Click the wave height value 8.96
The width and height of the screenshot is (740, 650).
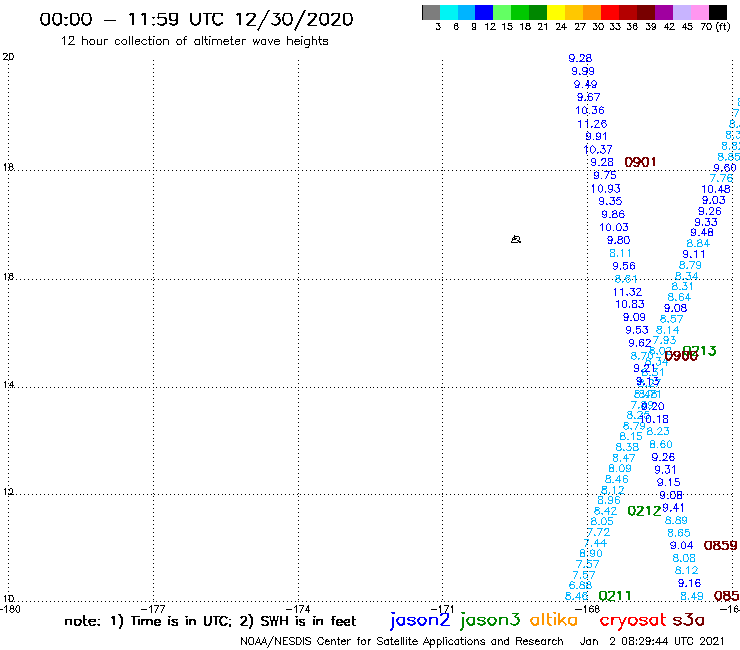coord(609,500)
